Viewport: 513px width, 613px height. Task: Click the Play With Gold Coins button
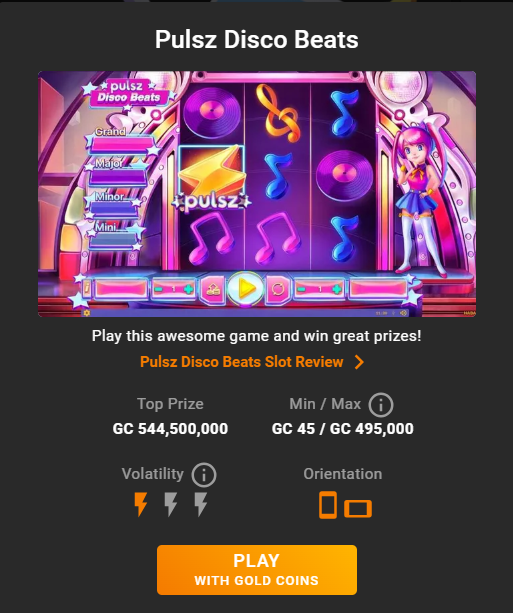tap(257, 570)
